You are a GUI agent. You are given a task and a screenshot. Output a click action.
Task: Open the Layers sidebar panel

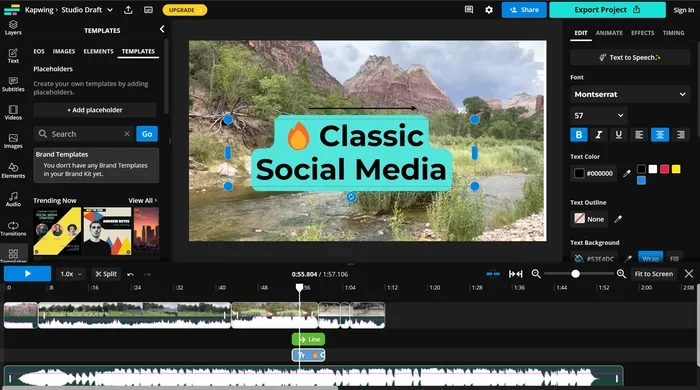point(13,28)
